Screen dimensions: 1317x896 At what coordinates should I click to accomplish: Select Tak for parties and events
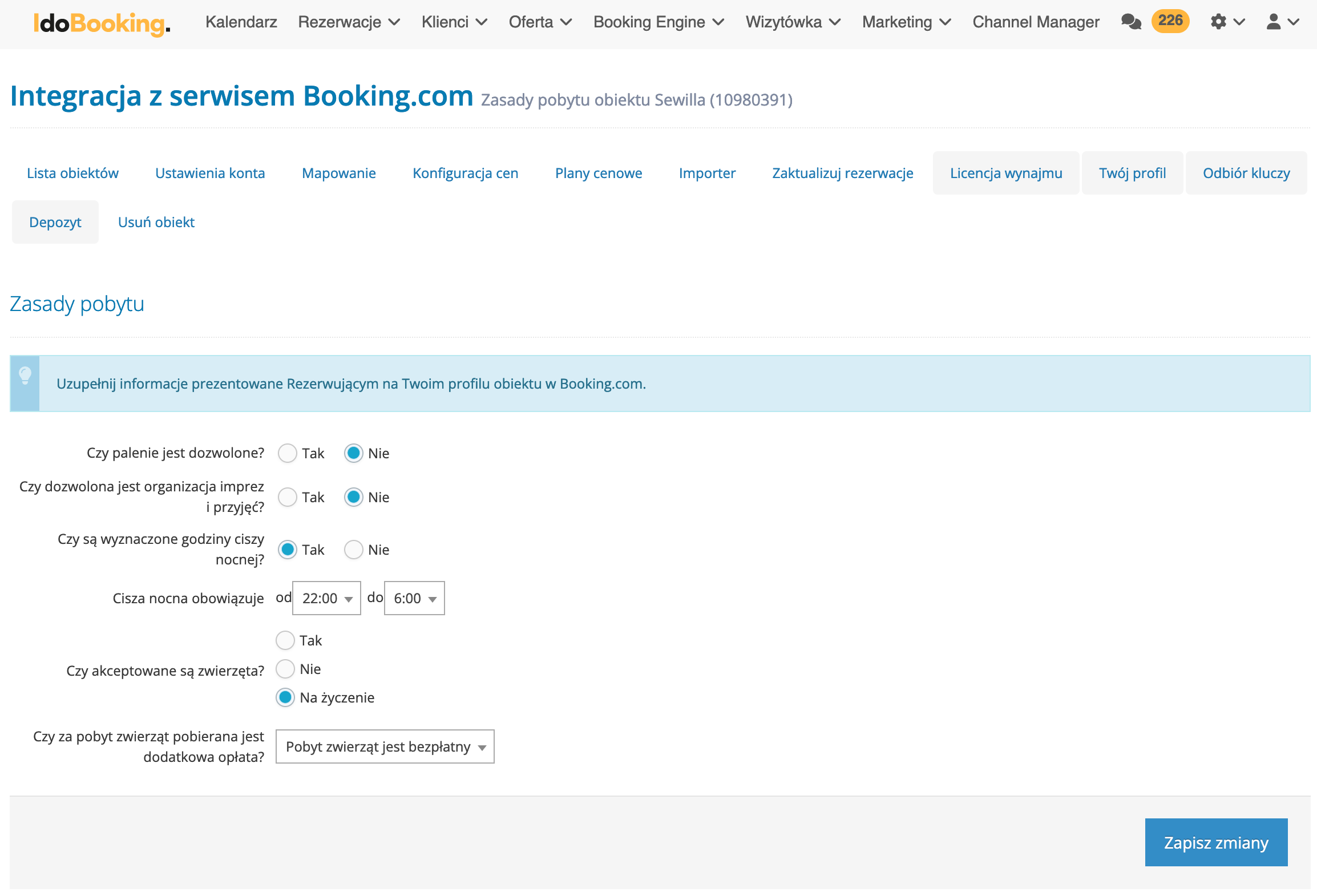coord(287,497)
